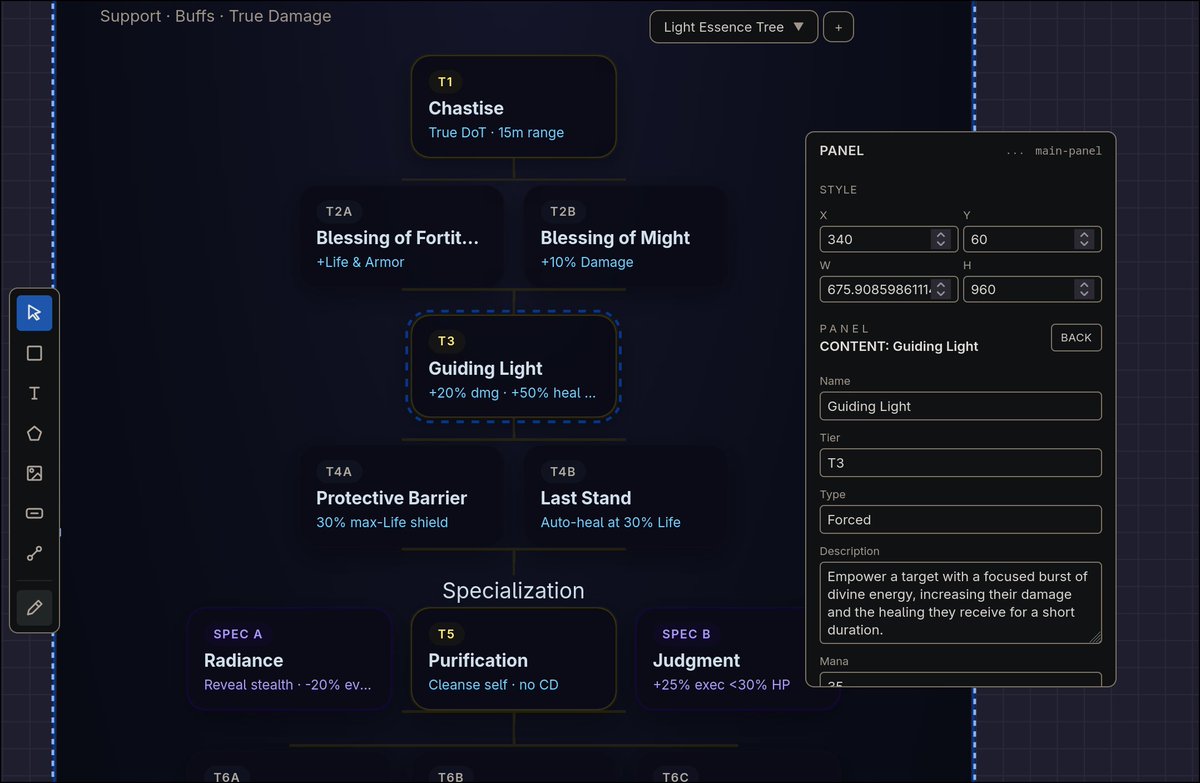Screen dimensions: 1200x783
Task: Click the Y position field
Action: (x=1032, y=239)
